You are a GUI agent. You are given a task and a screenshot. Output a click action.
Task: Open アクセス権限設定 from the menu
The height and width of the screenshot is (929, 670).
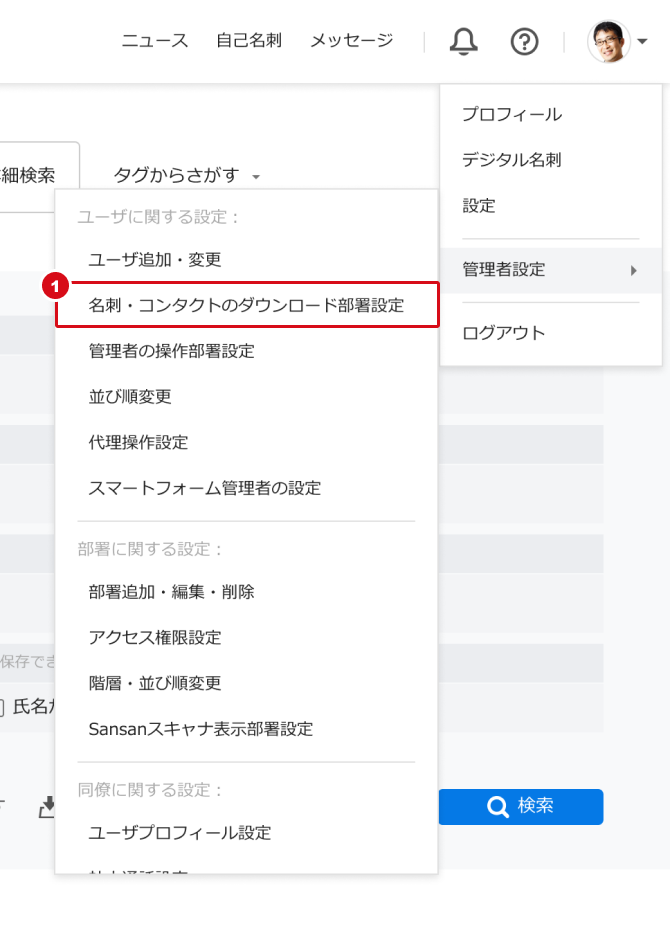(155, 637)
